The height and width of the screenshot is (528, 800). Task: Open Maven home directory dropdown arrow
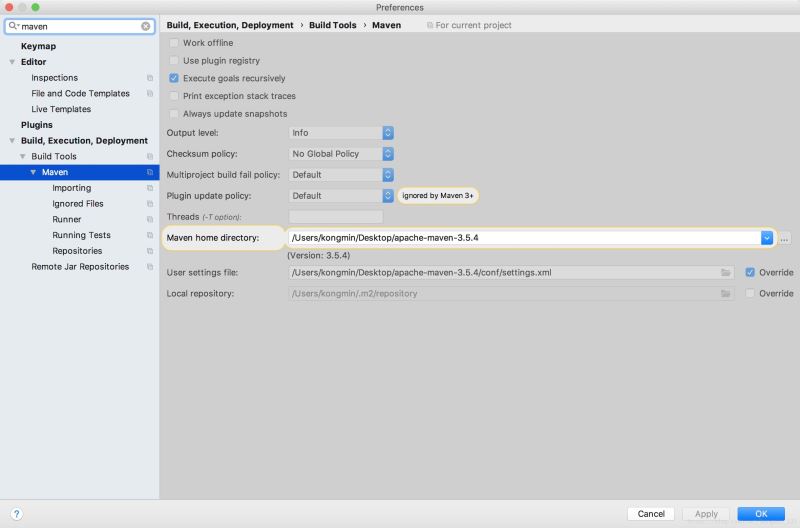(766, 238)
